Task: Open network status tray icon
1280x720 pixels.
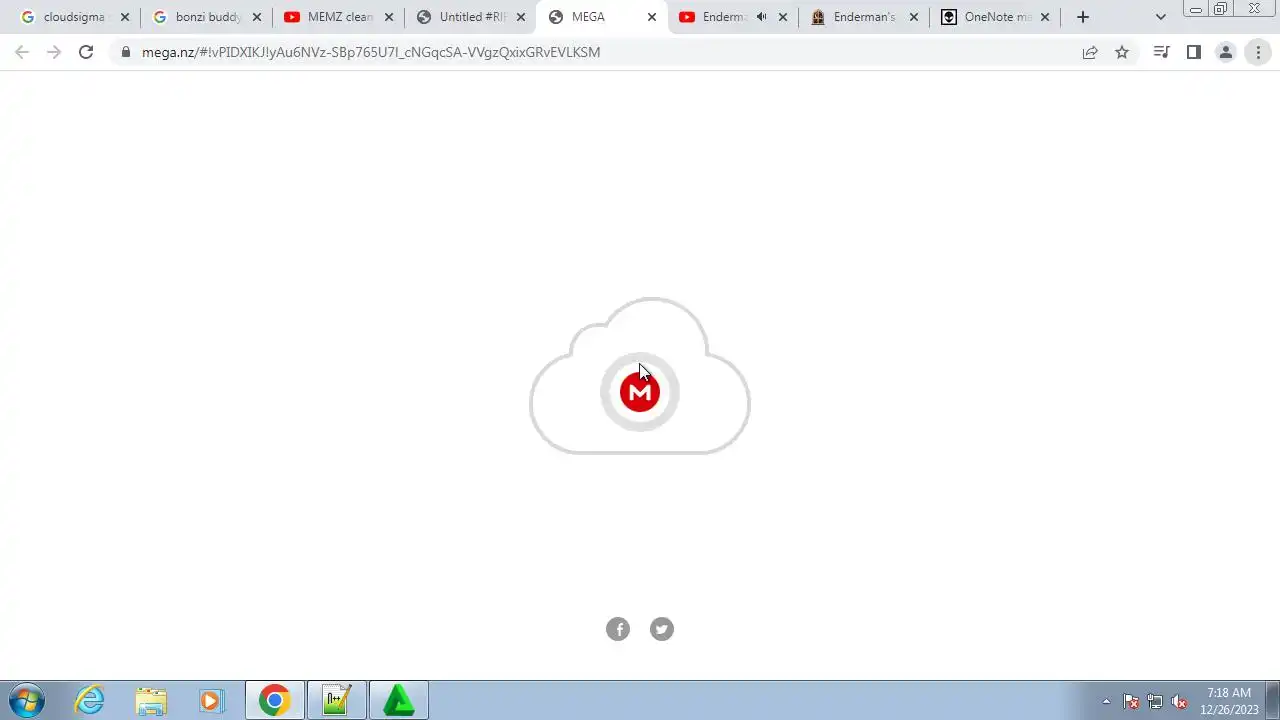Action: [1155, 701]
